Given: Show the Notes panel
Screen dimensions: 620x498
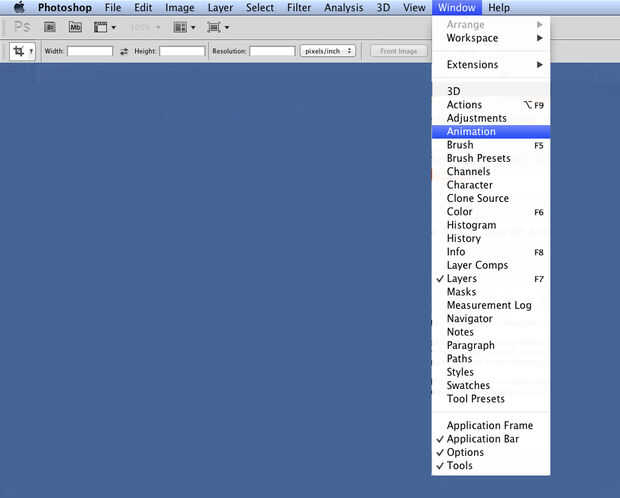Looking at the screenshot, I should coord(491,332).
